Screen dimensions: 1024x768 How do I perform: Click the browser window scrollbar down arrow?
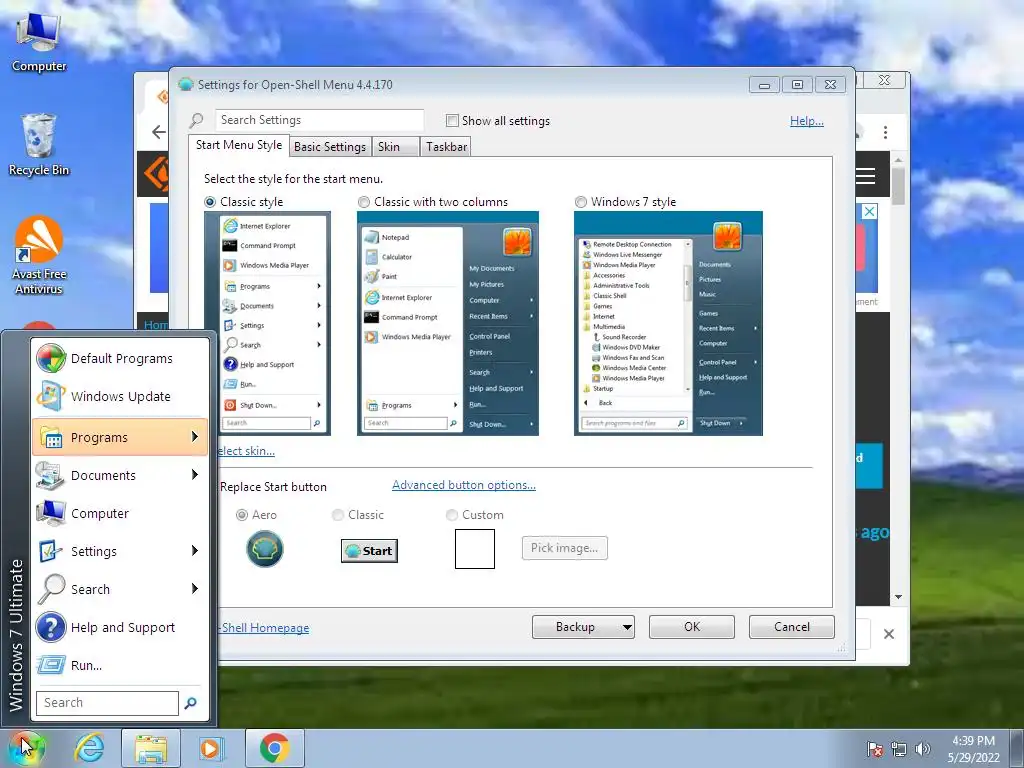pyautogui.click(x=899, y=597)
